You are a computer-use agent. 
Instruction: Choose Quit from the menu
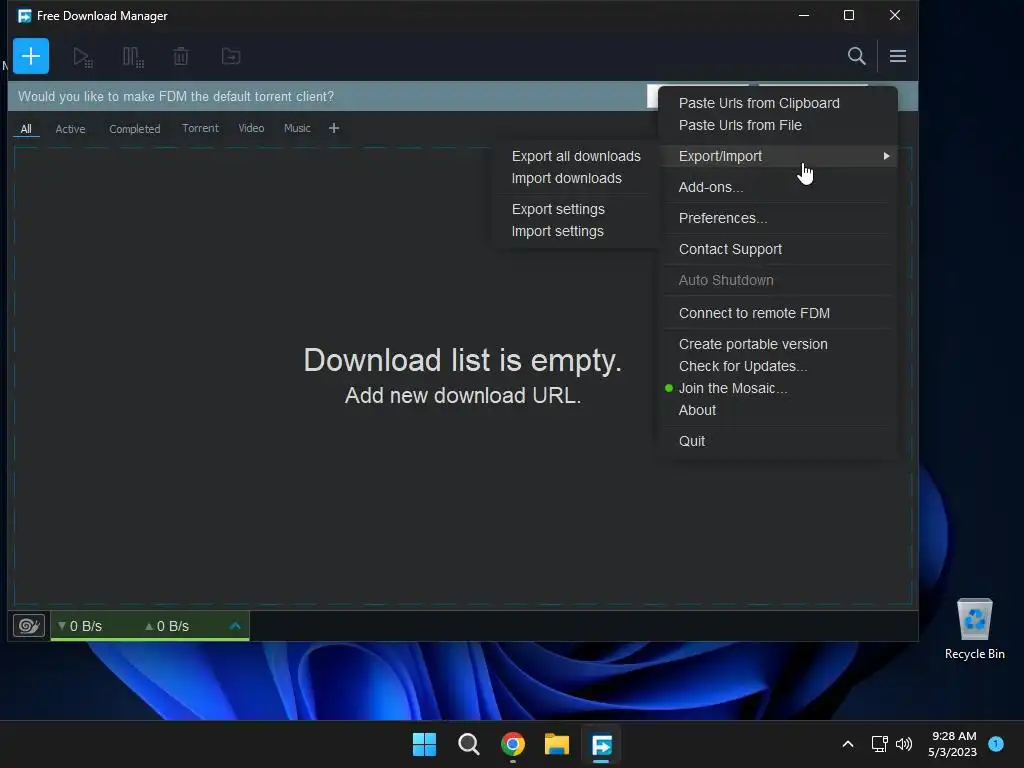click(692, 441)
